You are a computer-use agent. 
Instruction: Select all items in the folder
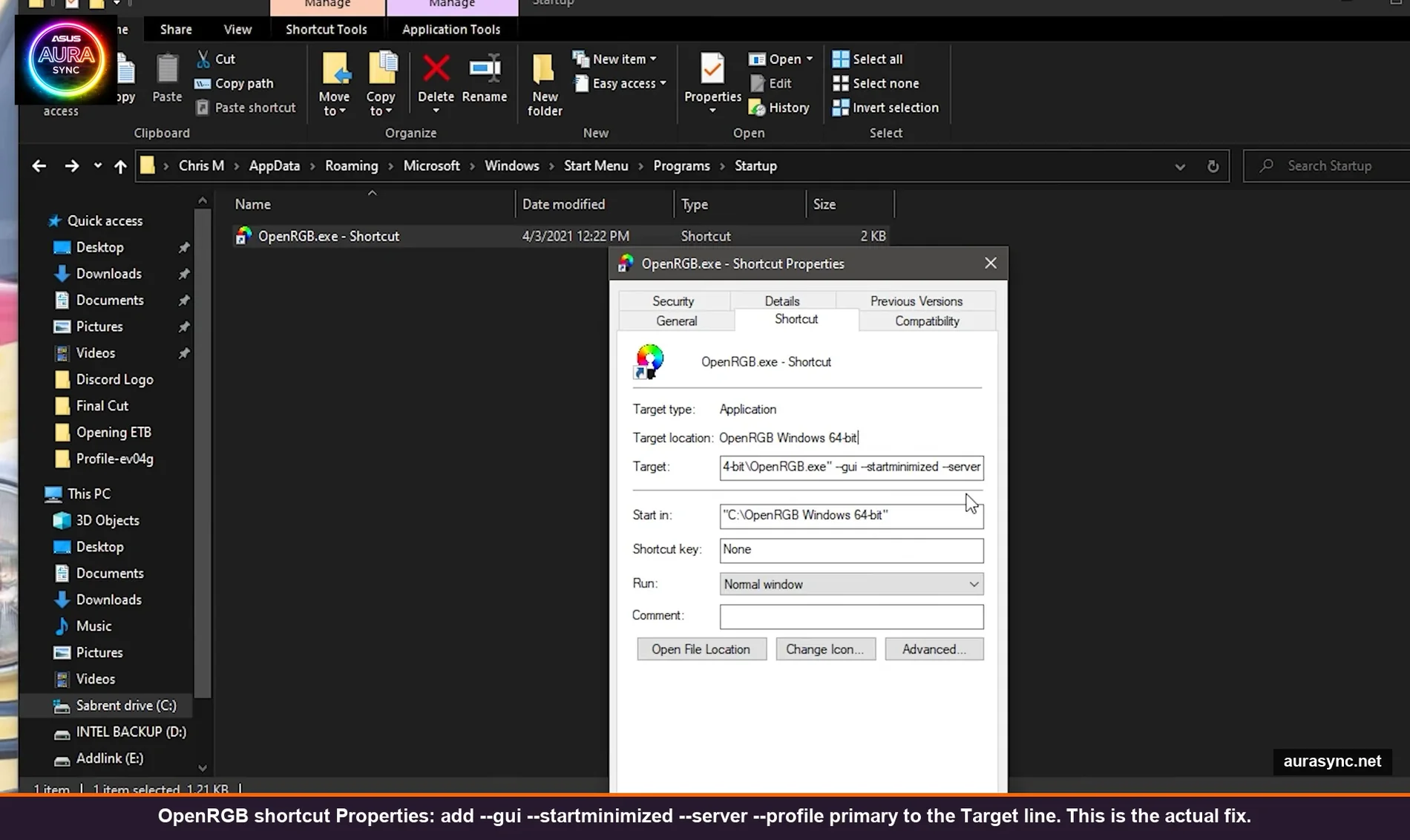(867, 59)
